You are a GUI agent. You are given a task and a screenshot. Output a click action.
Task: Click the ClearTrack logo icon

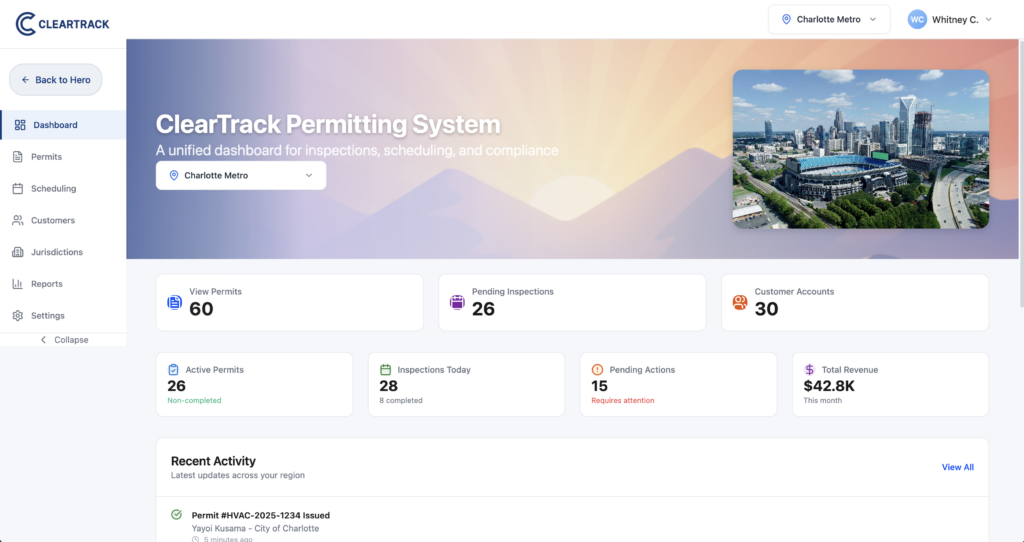coord(26,23)
